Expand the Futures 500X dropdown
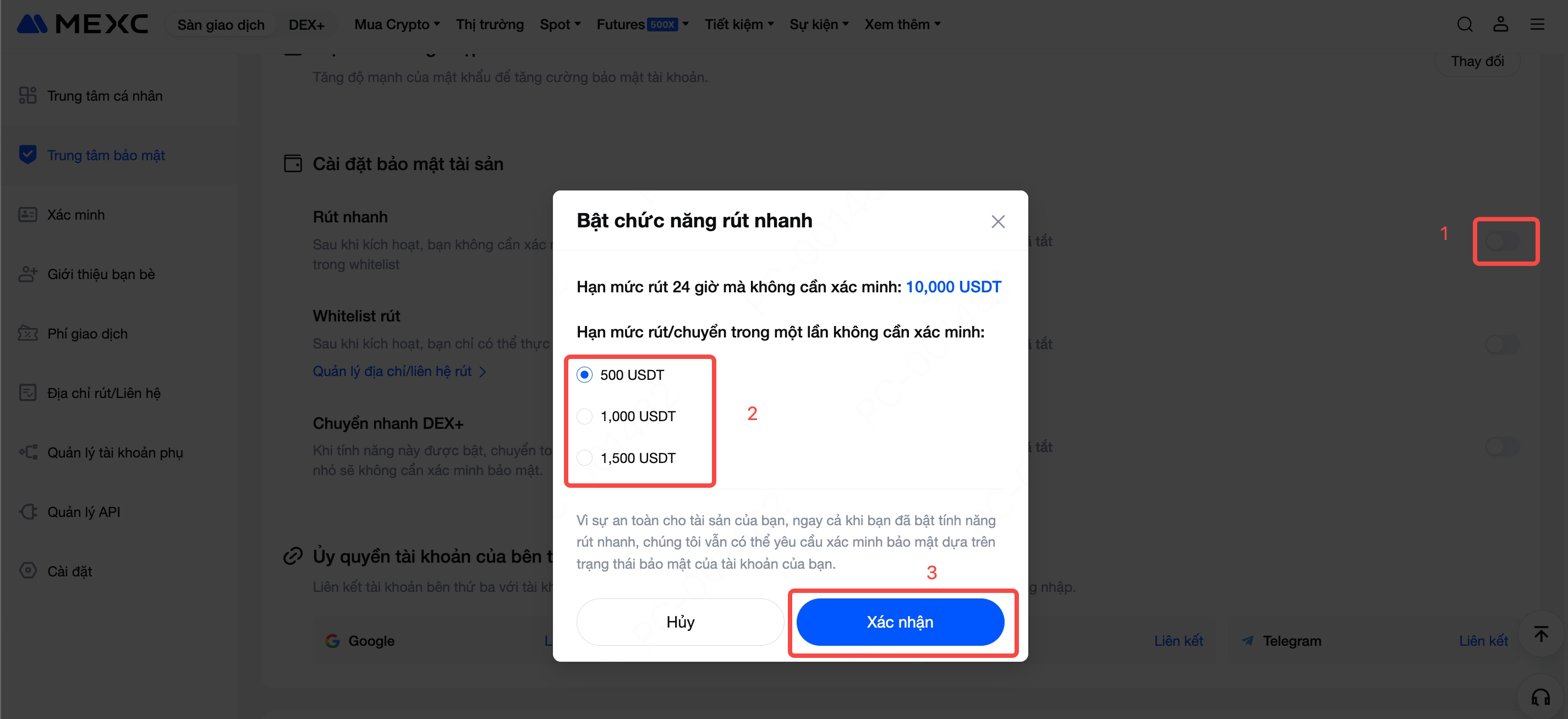 (643, 24)
